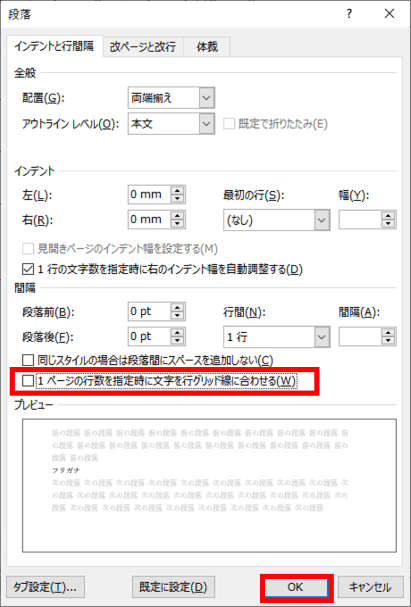Click the 既定に設定 button
The width and height of the screenshot is (411, 607).
(173, 587)
